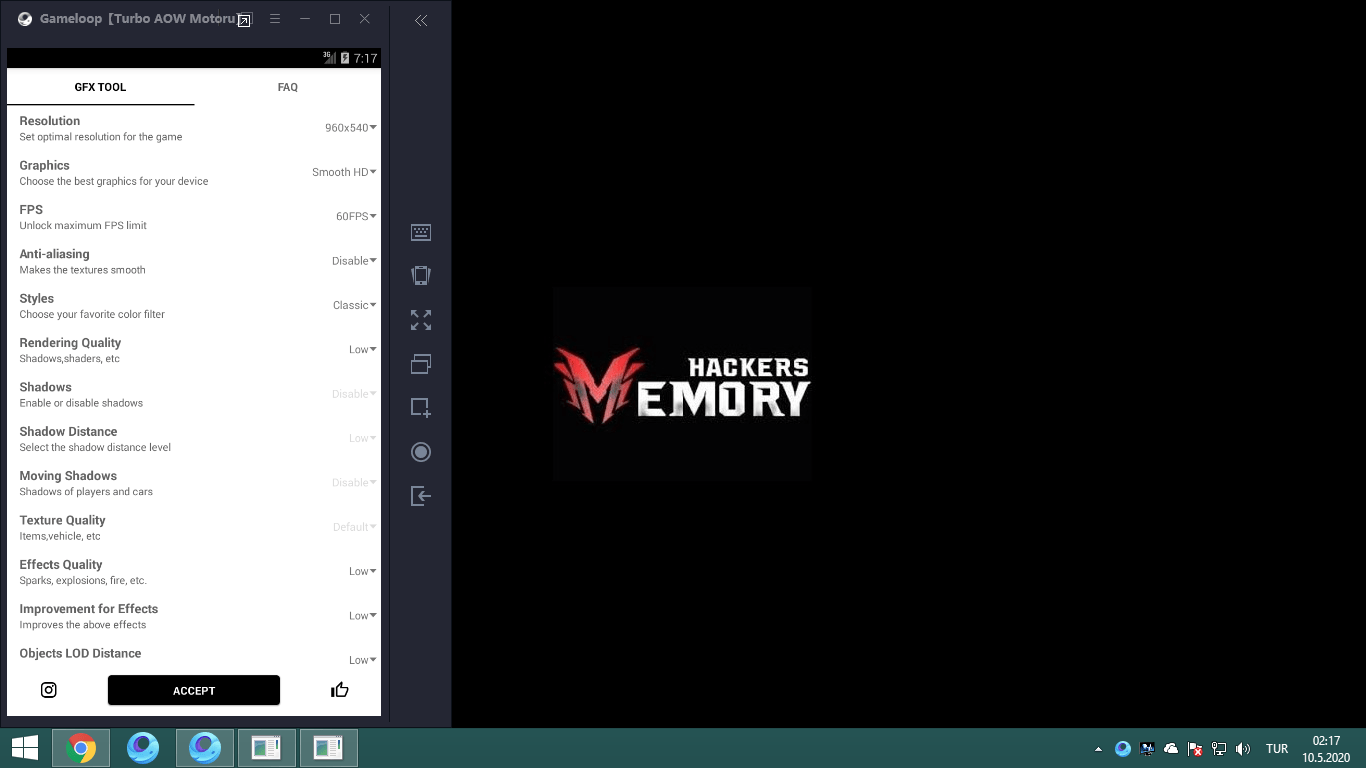
Task: Click the volume speaker tray icon
Action: click(1243, 749)
